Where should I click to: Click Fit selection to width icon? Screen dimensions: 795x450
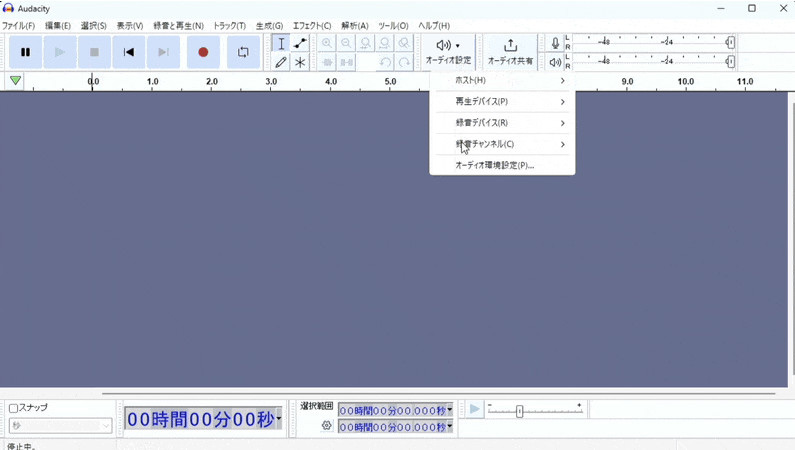coord(366,43)
